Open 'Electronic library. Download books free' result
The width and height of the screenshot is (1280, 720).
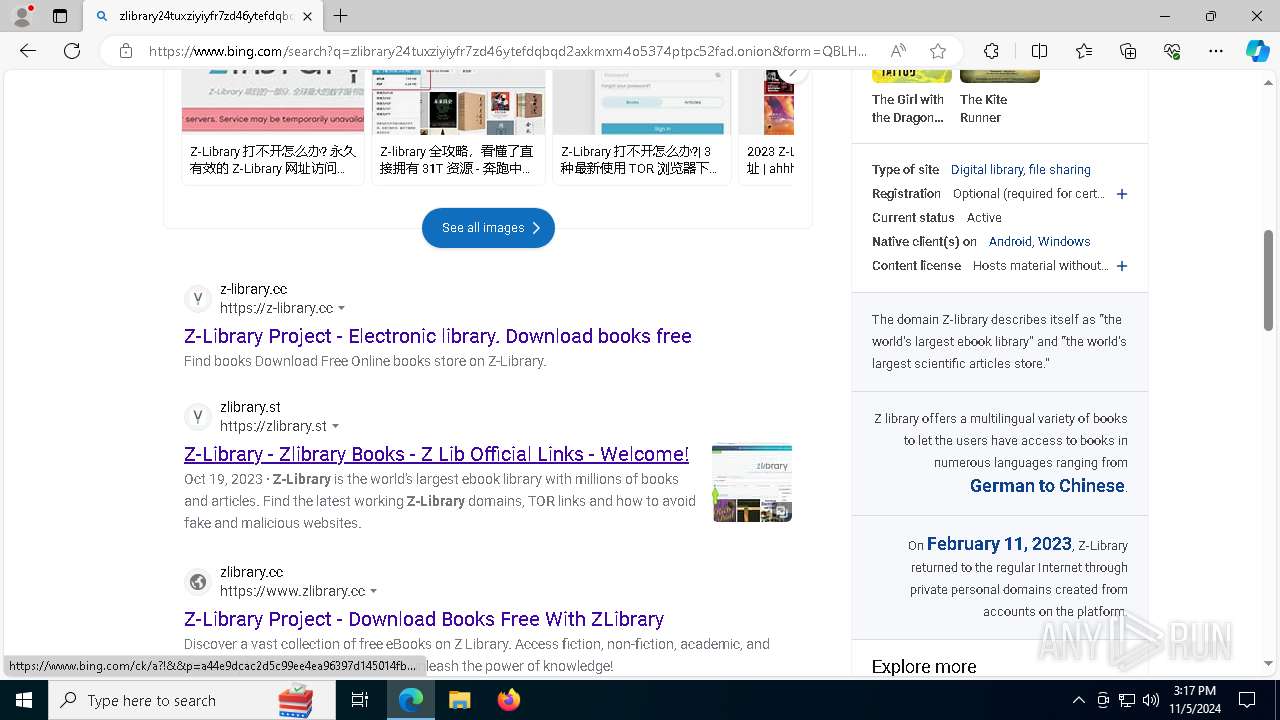click(x=438, y=336)
